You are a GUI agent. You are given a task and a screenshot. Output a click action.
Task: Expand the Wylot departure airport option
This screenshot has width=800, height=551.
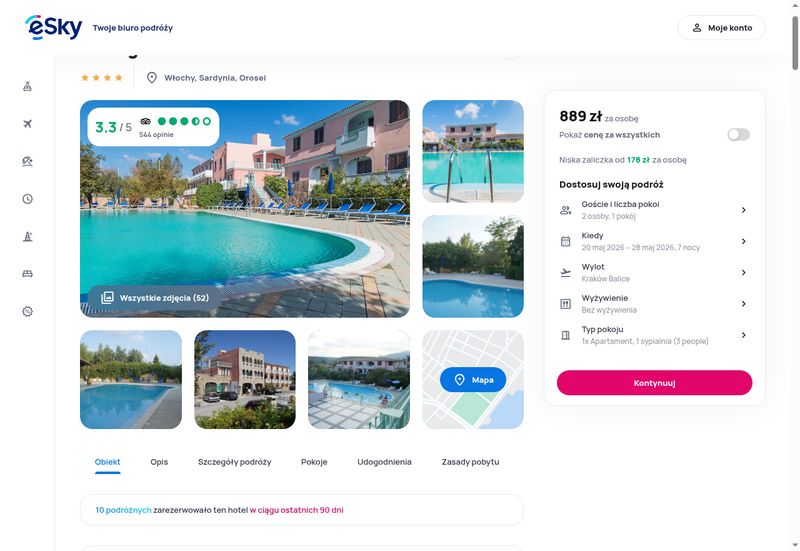click(x=654, y=272)
